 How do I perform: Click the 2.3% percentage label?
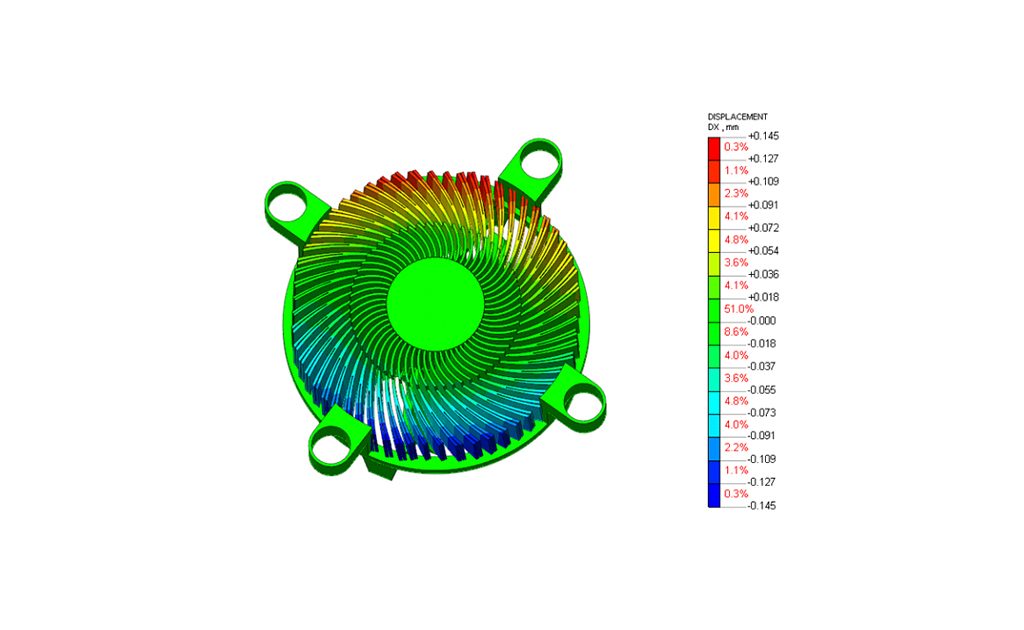736,193
